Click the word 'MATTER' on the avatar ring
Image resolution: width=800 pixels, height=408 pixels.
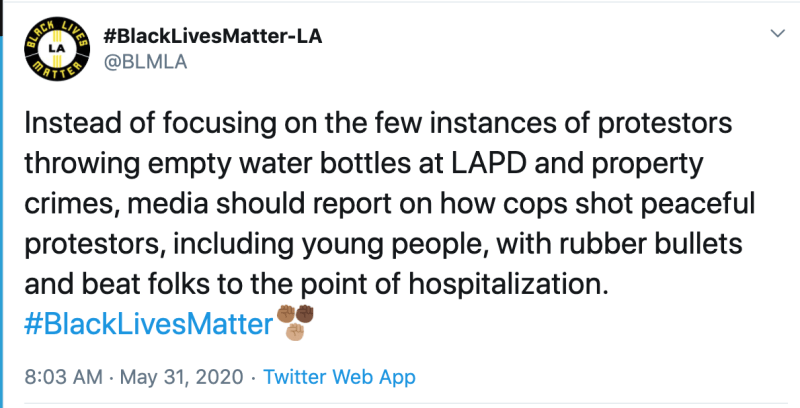(x=57, y=71)
